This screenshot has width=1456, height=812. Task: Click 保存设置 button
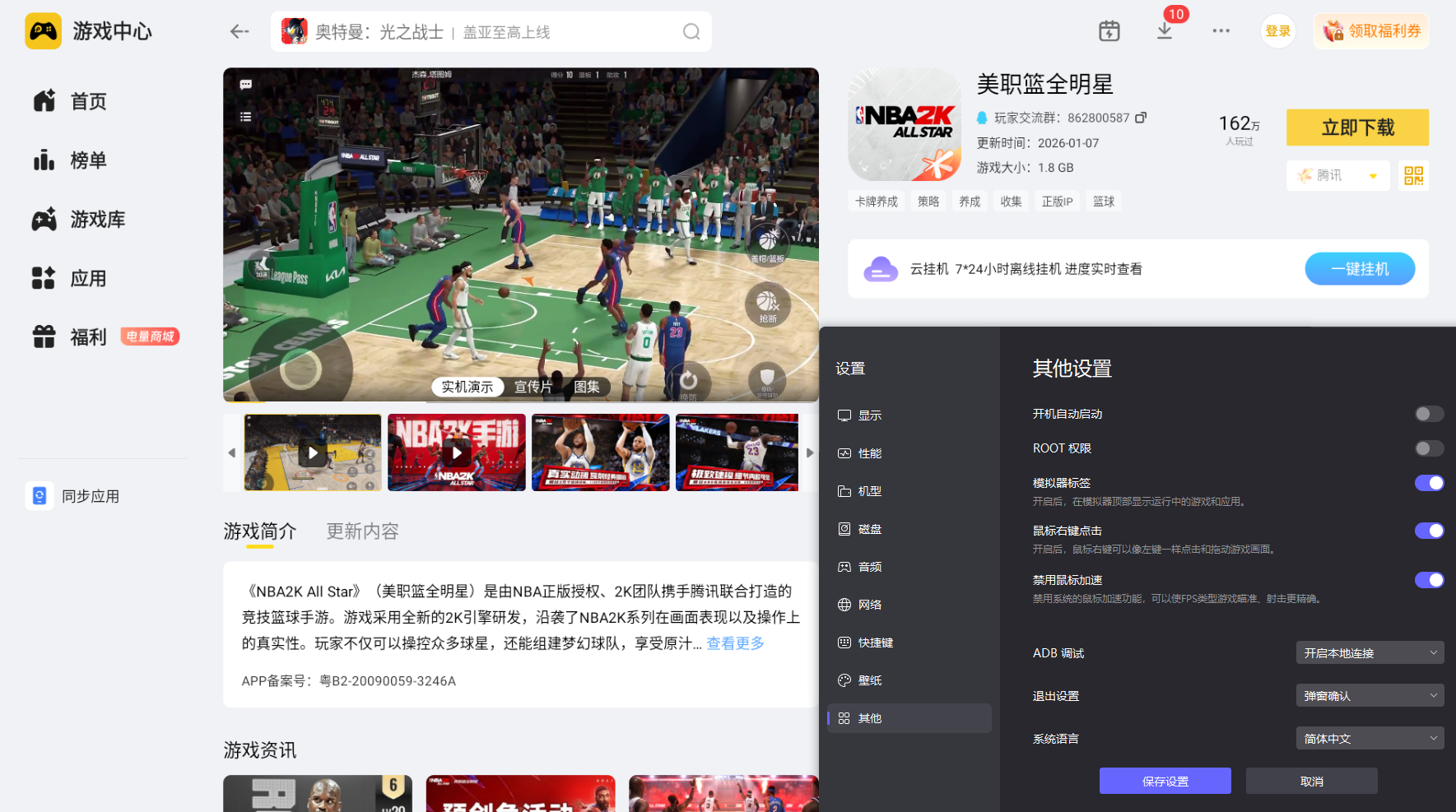pyautogui.click(x=1165, y=782)
